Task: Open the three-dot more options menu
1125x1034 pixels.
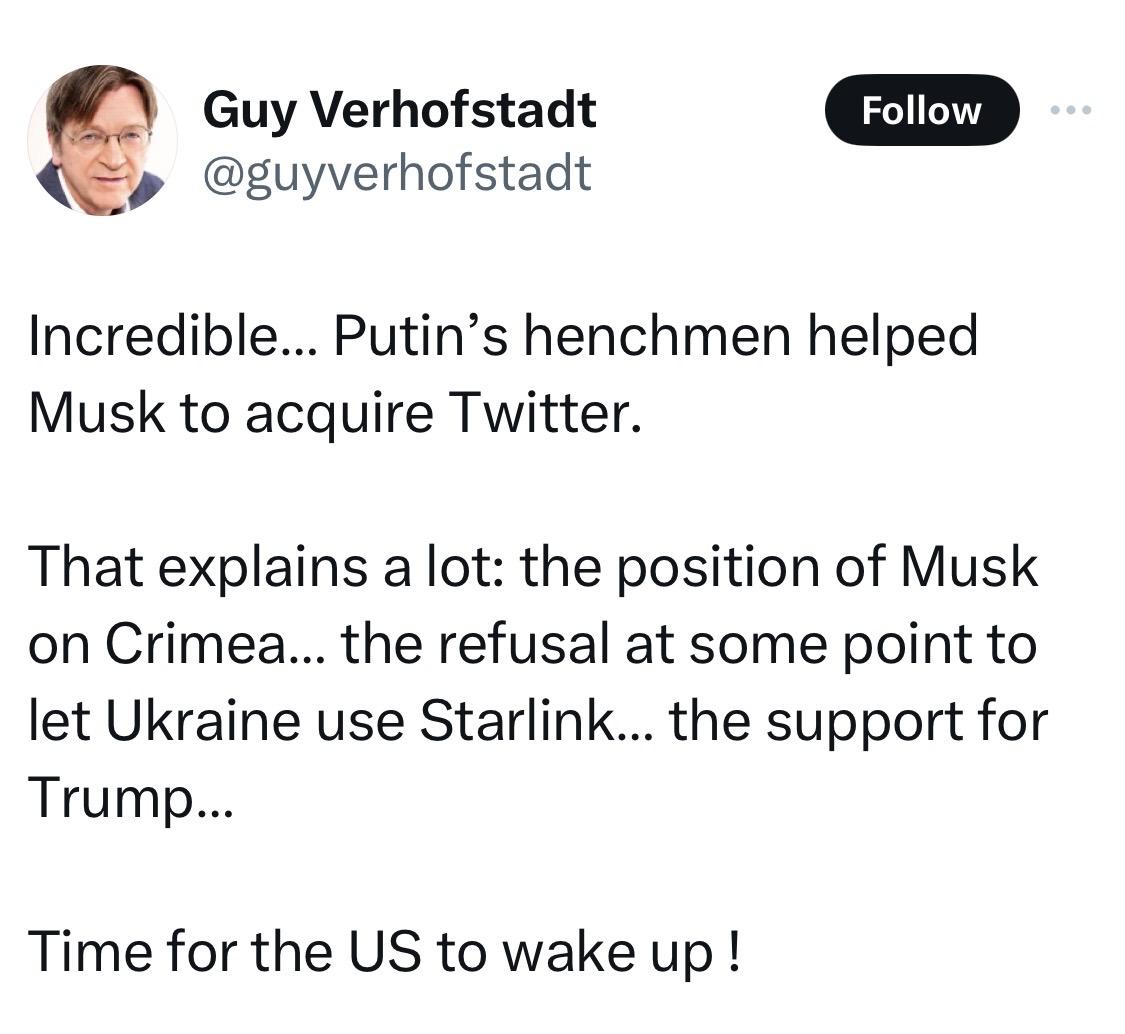Action: point(1072,110)
